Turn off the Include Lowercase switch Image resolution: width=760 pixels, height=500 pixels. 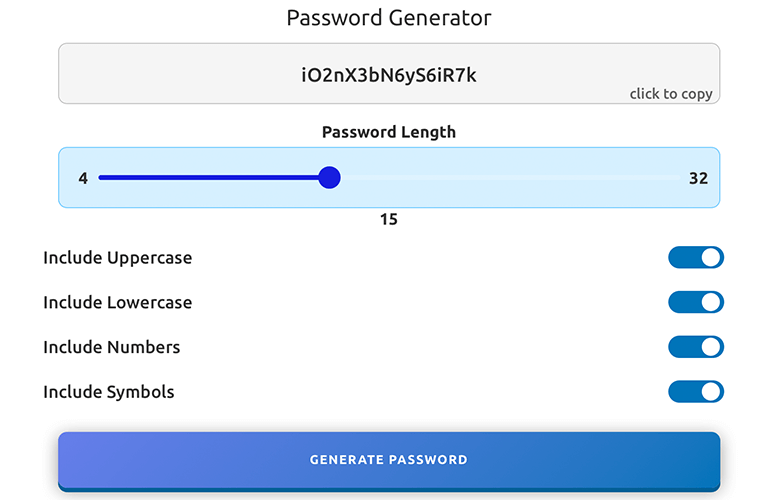coord(696,302)
